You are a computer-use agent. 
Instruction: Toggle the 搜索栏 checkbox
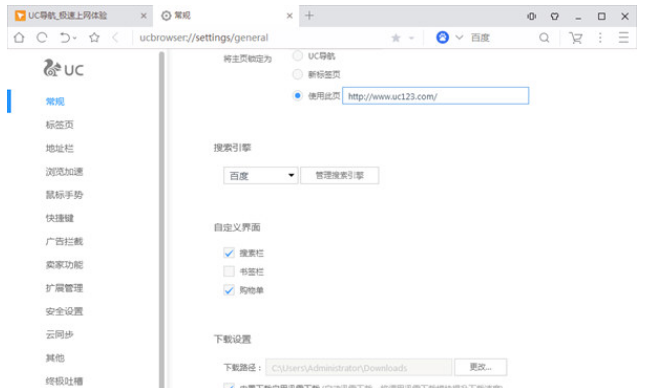(x=229, y=253)
